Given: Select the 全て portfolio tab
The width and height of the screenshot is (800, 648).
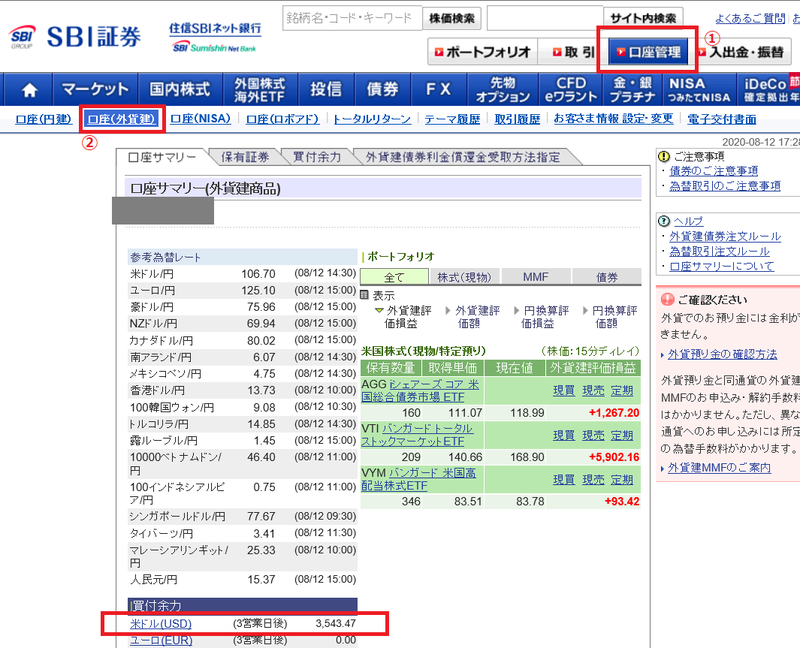Looking at the screenshot, I should [394, 277].
